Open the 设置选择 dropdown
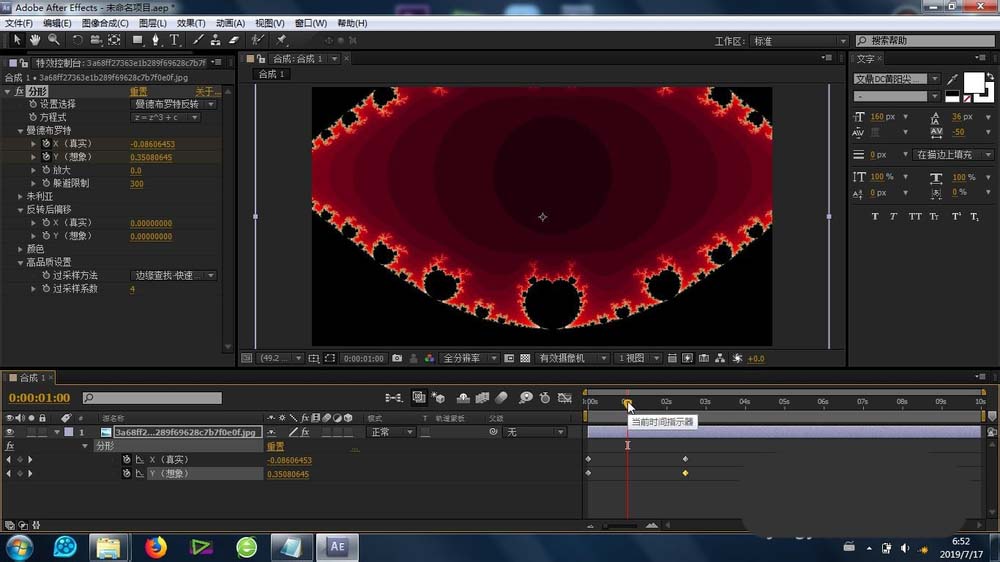This screenshot has width=1000, height=562. pyautogui.click(x=174, y=104)
